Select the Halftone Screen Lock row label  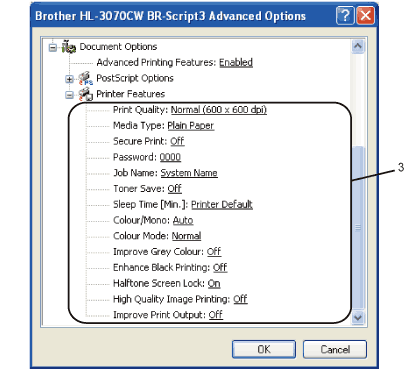(x=159, y=283)
